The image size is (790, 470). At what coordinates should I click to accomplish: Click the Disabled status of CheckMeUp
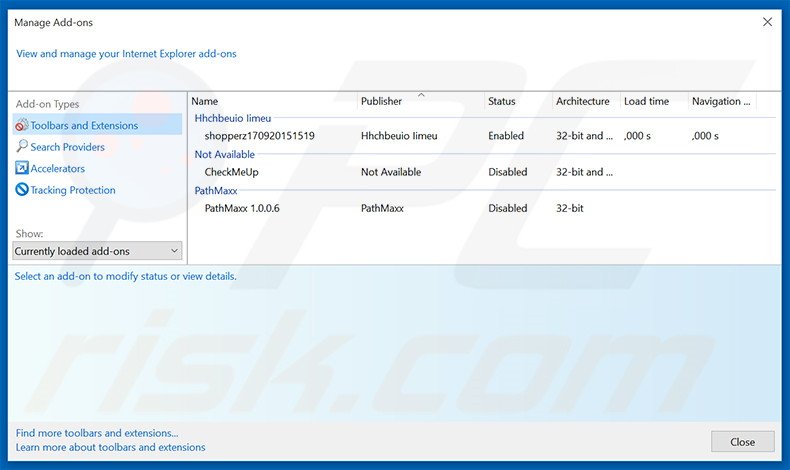point(507,172)
